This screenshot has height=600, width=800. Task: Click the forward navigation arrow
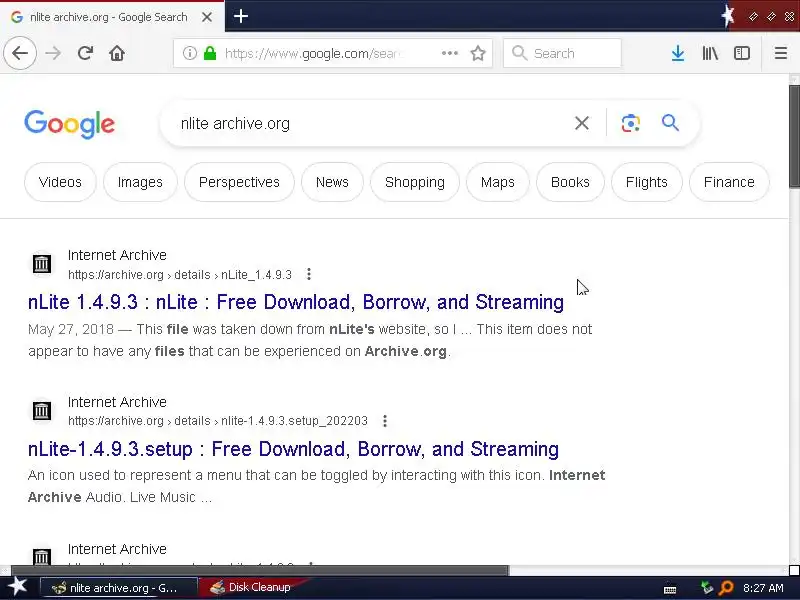point(53,53)
